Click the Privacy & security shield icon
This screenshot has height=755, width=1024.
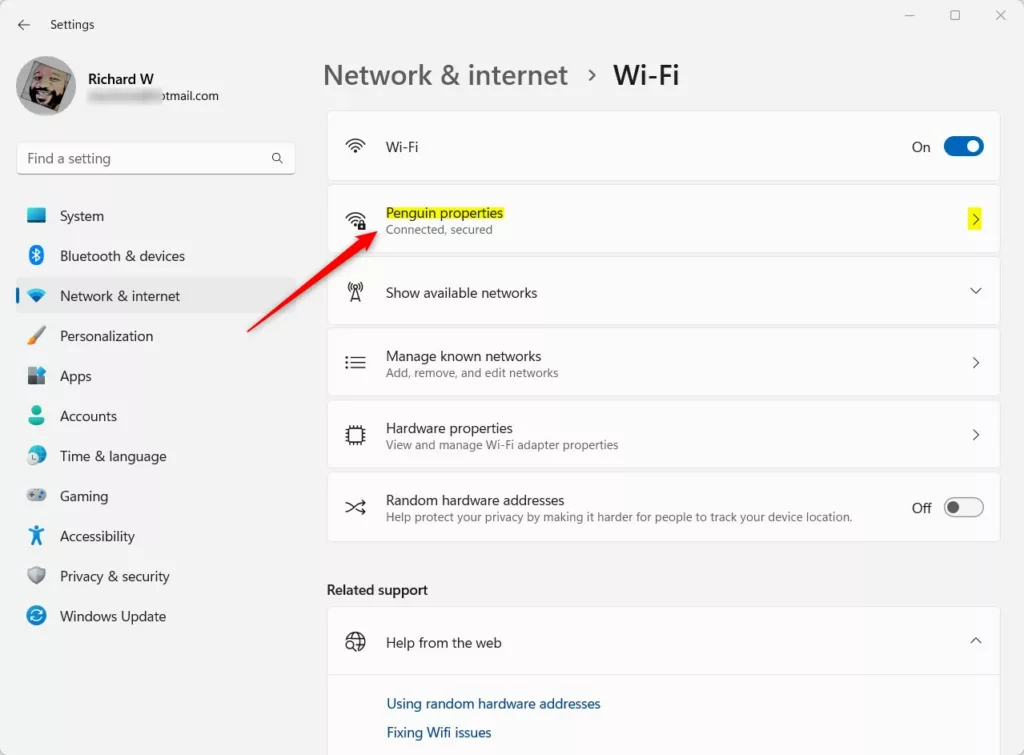click(37, 576)
